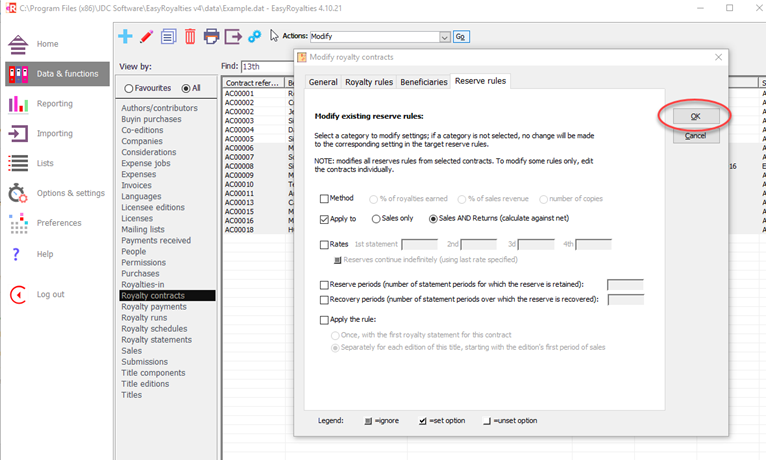766x460 pixels.
Task: Click the OK button
Action: pos(696,116)
